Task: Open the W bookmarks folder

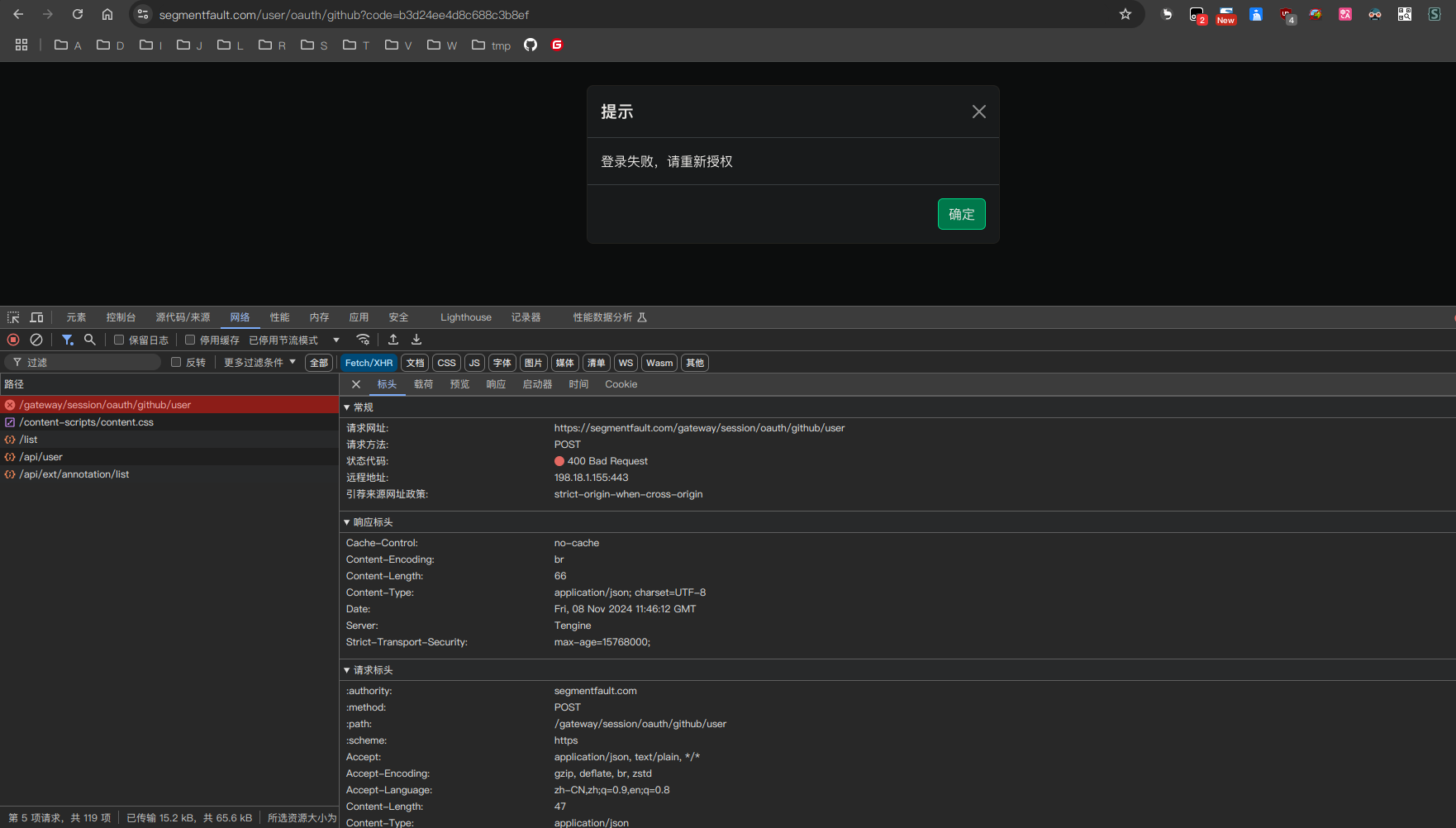Action: pos(442,45)
